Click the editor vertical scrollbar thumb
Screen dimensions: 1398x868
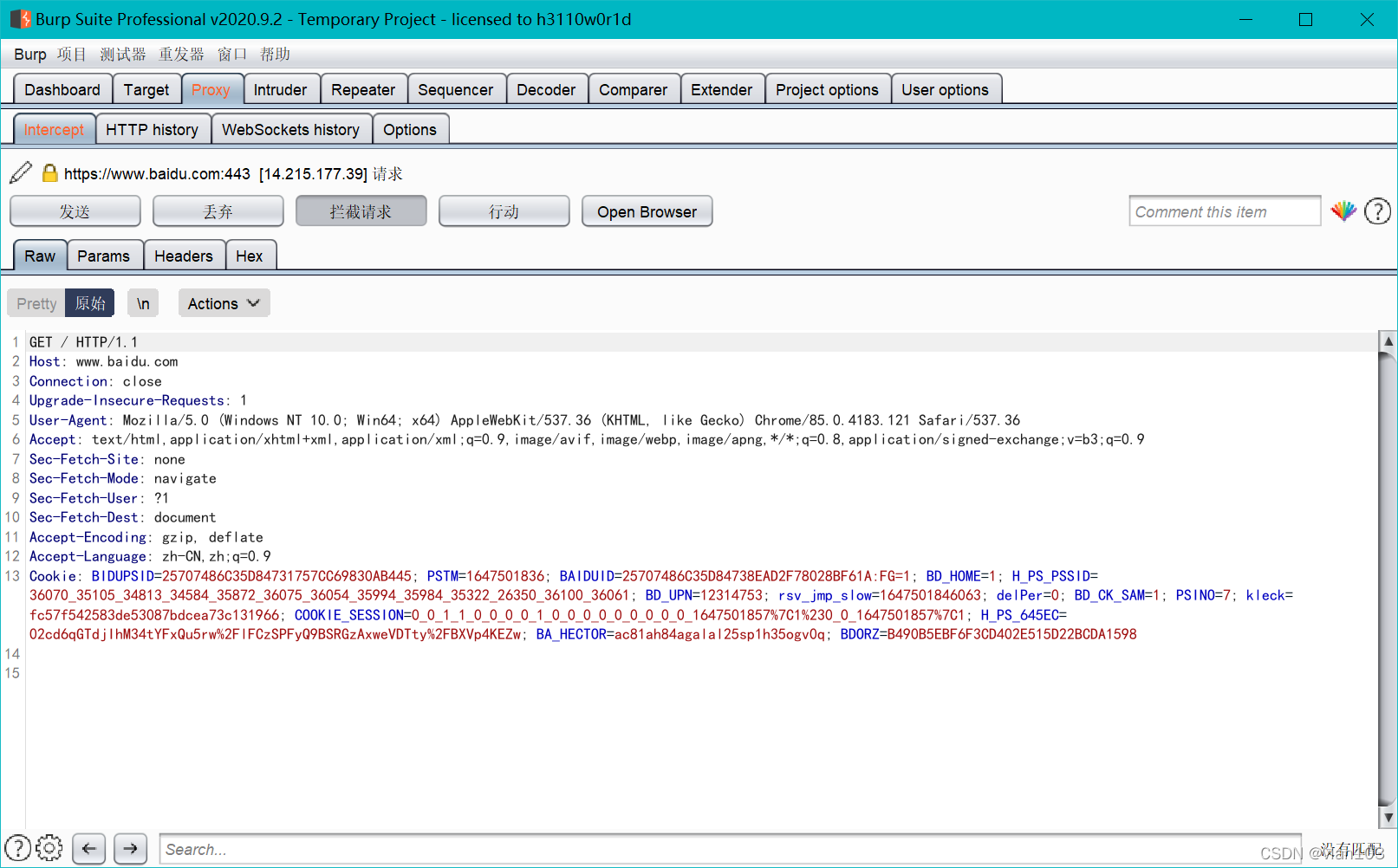tap(1388, 580)
